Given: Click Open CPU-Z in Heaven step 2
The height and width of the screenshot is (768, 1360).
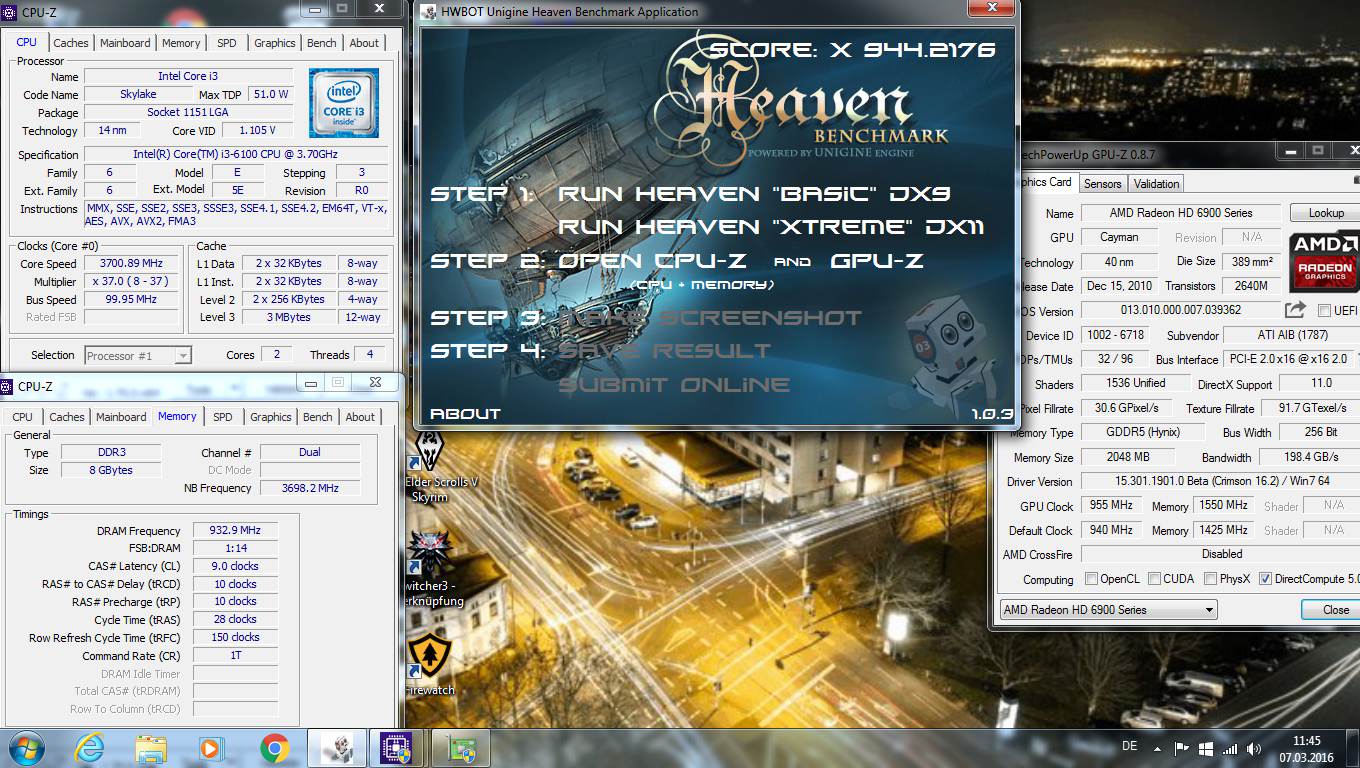Looking at the screenshot, I should 653,261.
